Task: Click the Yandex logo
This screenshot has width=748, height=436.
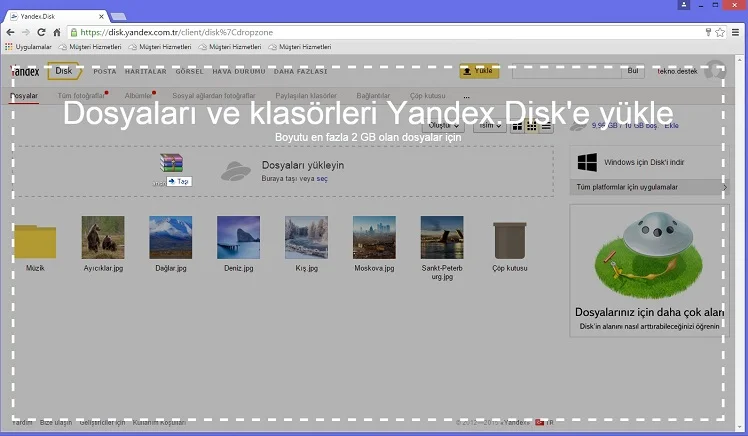Action: click(x=26, y=71)
